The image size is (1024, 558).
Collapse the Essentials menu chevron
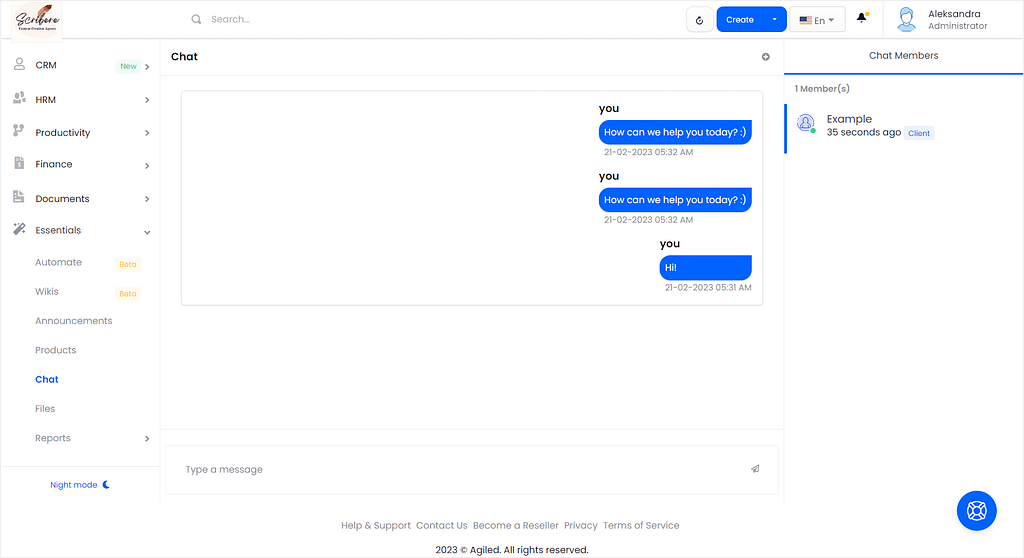coord(147,233)
